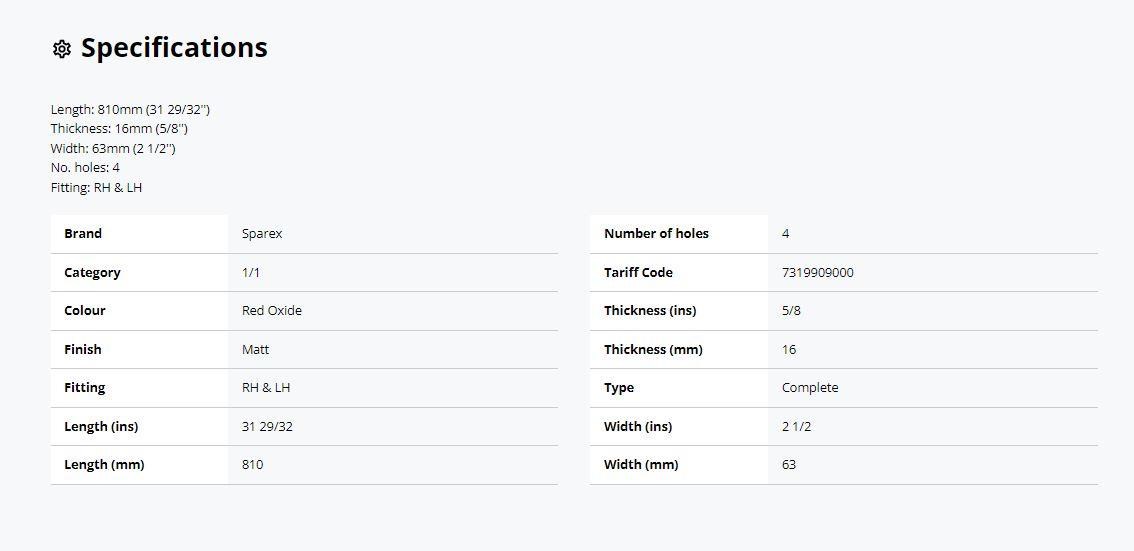
Task: Click the Tariff Code value 7319909000
Action: (x=817, y=273)
